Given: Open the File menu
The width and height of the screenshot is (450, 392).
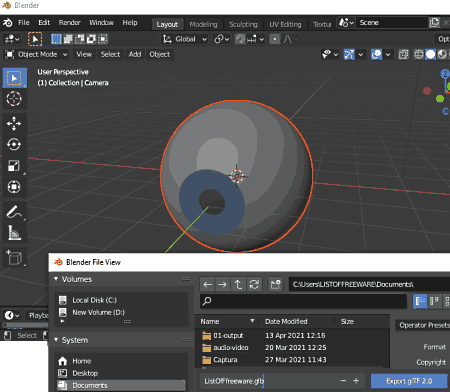Looking at the screenshot, I should coord(24,23).
